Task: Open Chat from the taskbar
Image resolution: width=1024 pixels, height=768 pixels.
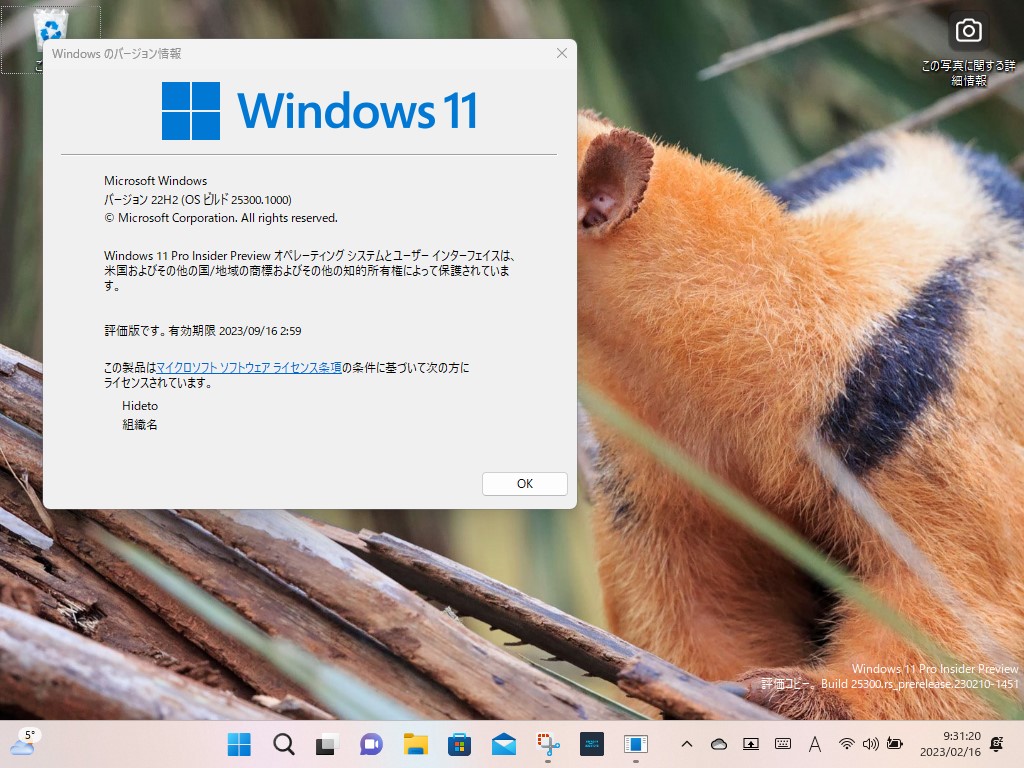Action: click(371, 744)
